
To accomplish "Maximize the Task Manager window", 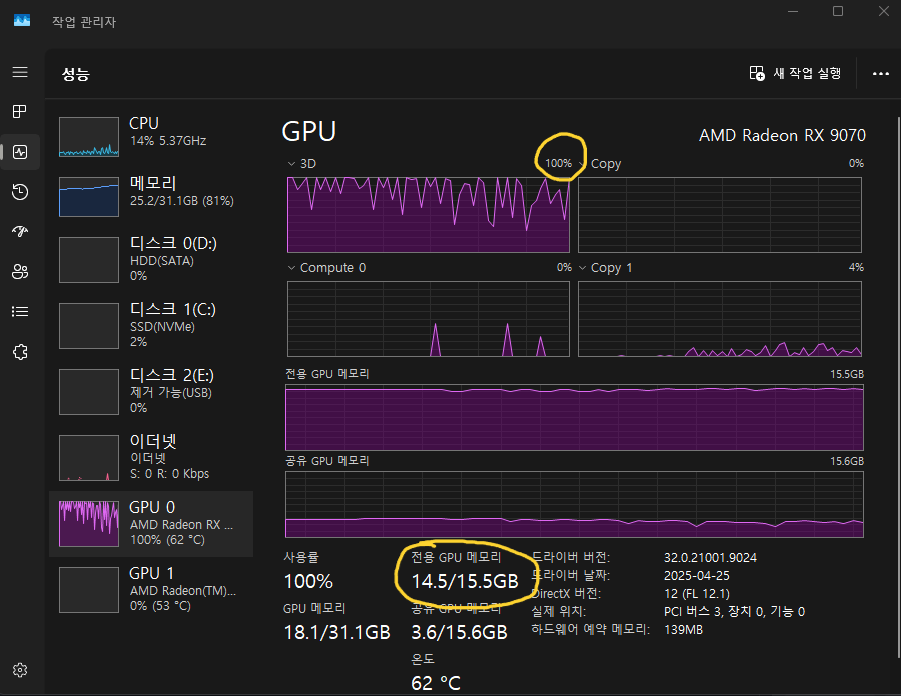I will [x=838, y=11].
